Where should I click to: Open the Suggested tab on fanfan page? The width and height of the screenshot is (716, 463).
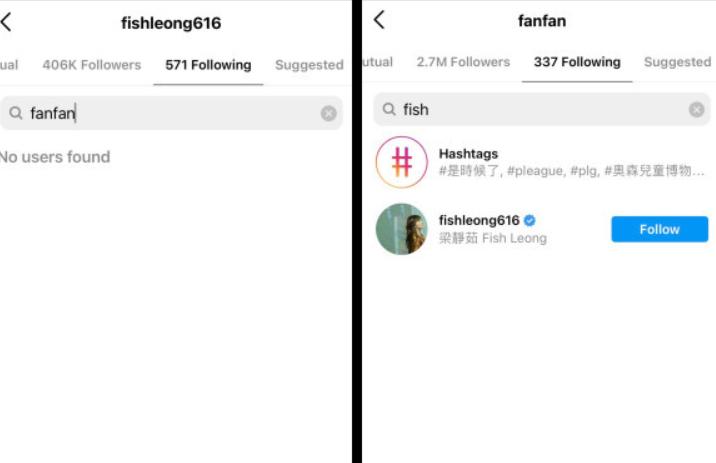point(677,62)
